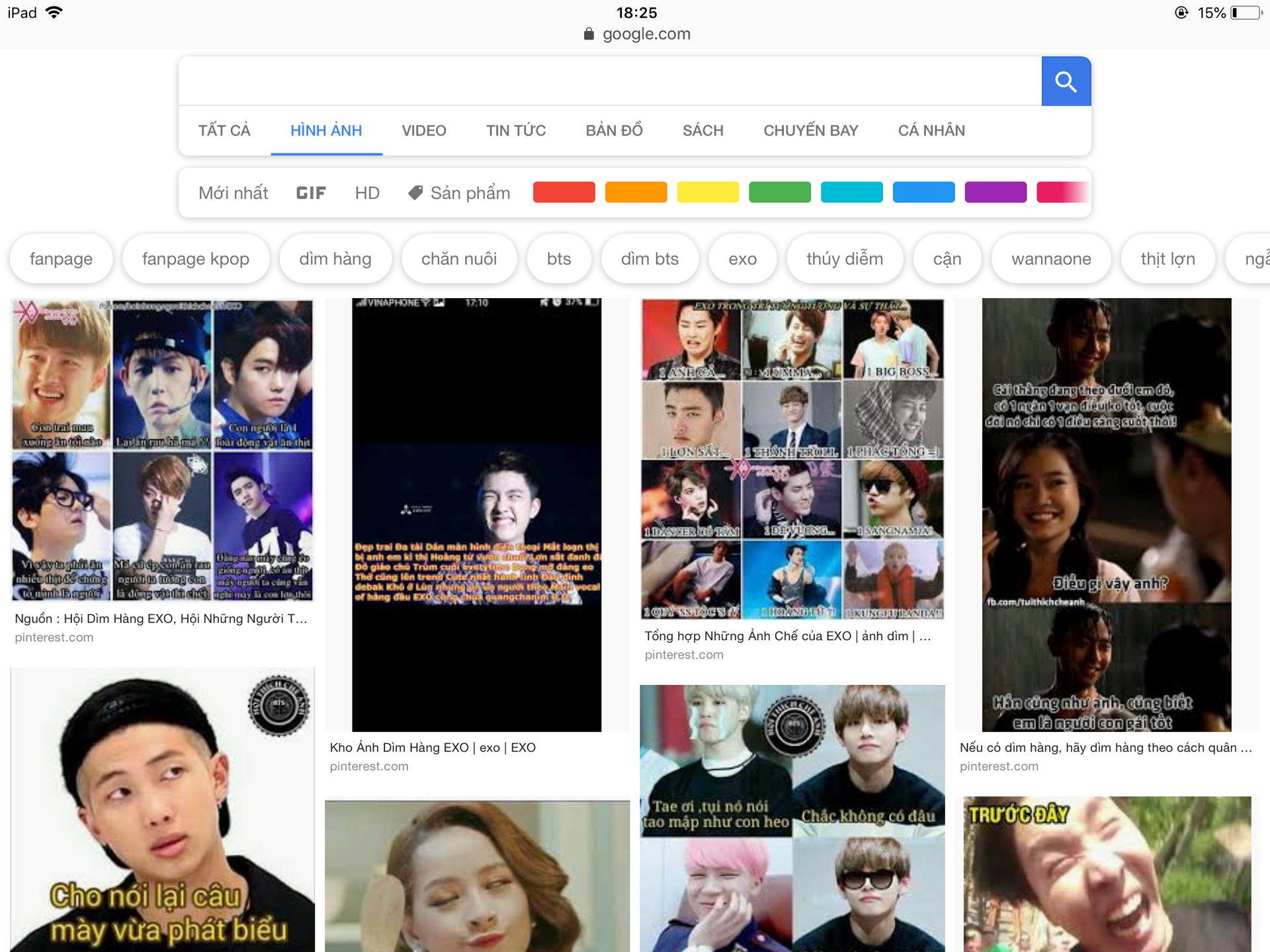Open the Tổng hợp Những Ảnh Chế thumbnail
1270x952 pixels.
click(792, 459)
